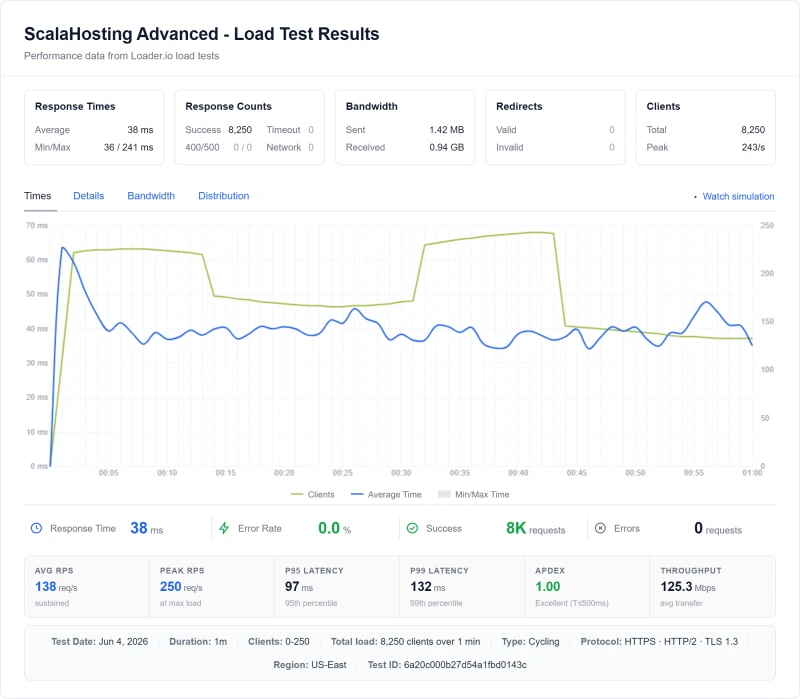Viewport: 800px width, 699px height.
Task: Click the Clients: 0-250 entry
Action: [279, 641]
